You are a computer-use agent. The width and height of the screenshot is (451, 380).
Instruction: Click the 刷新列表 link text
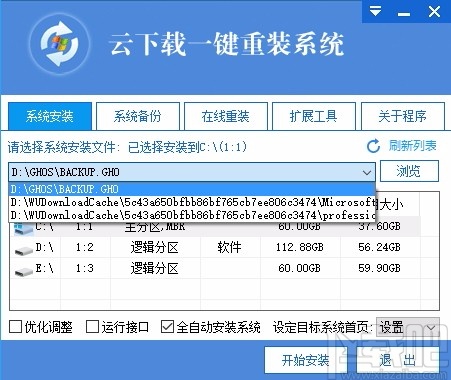(x=413, y=146)
